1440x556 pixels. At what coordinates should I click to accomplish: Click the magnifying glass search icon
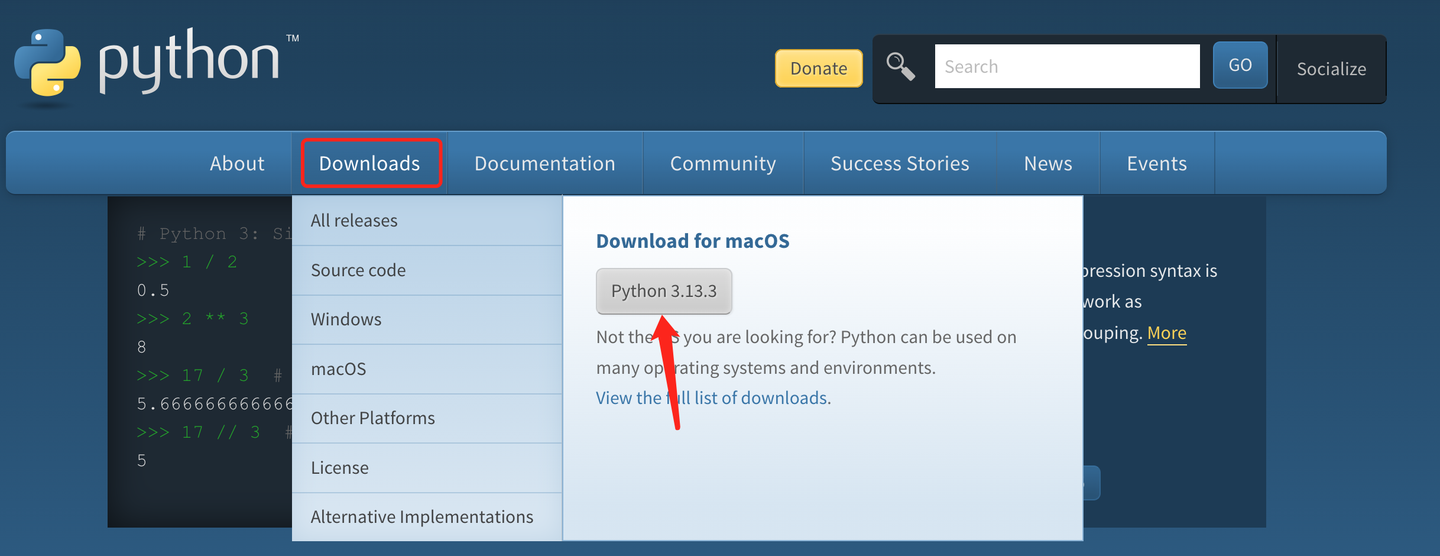click(x=901, y=67)
